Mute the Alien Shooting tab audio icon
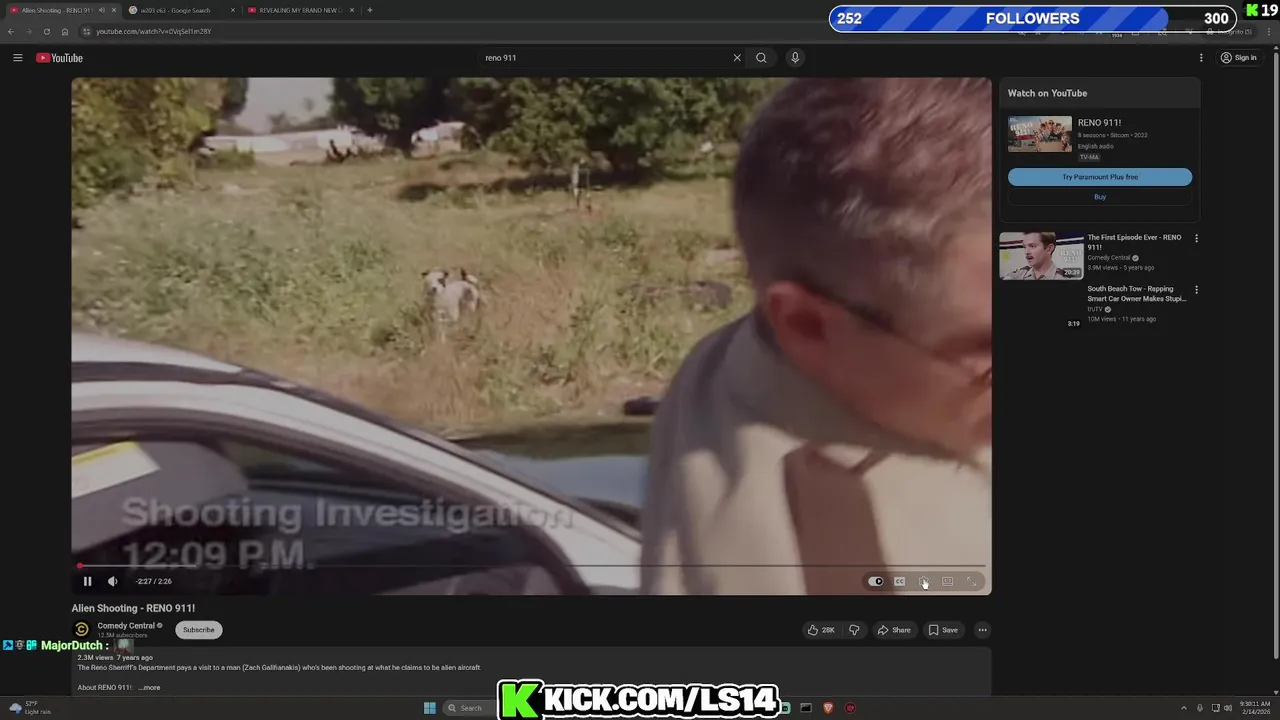1280x720 pixels. [101, 10]
